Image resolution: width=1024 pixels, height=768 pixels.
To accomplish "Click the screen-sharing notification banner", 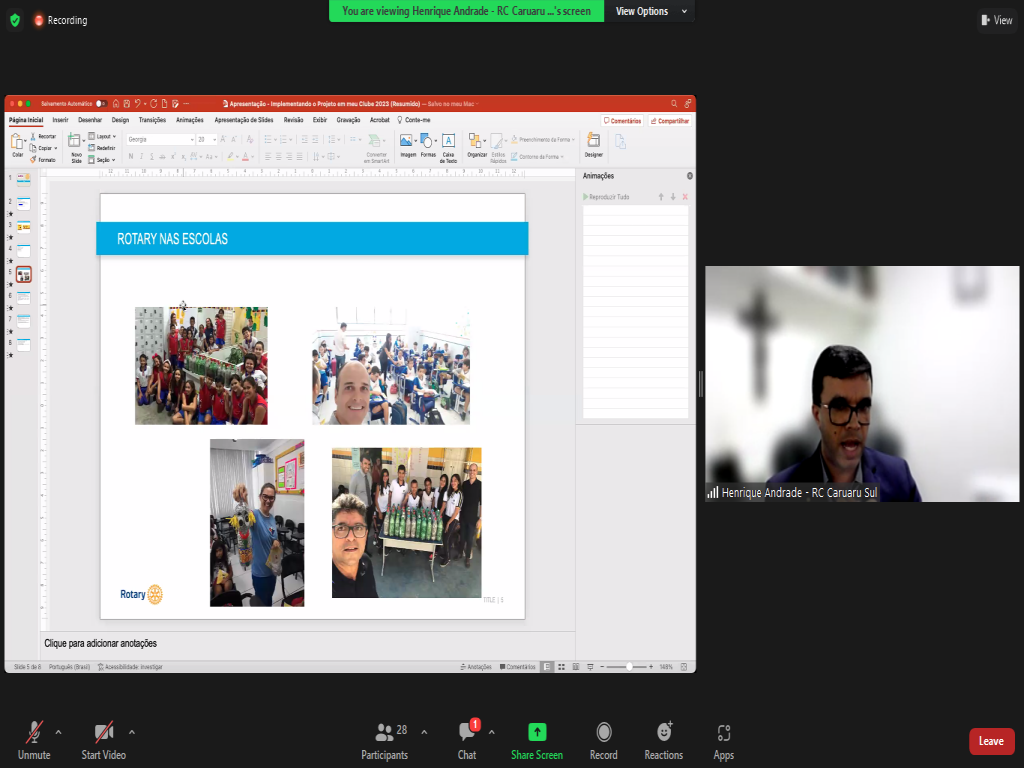I will (x=466, y=11).
